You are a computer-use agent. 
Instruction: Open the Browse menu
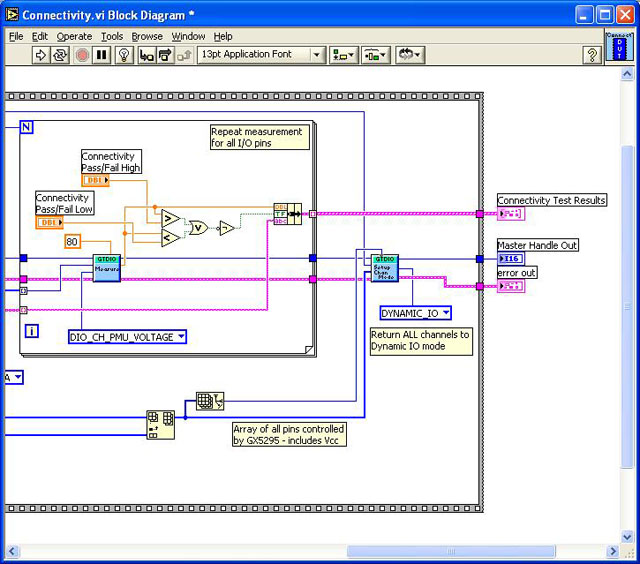tap(147, 36)
